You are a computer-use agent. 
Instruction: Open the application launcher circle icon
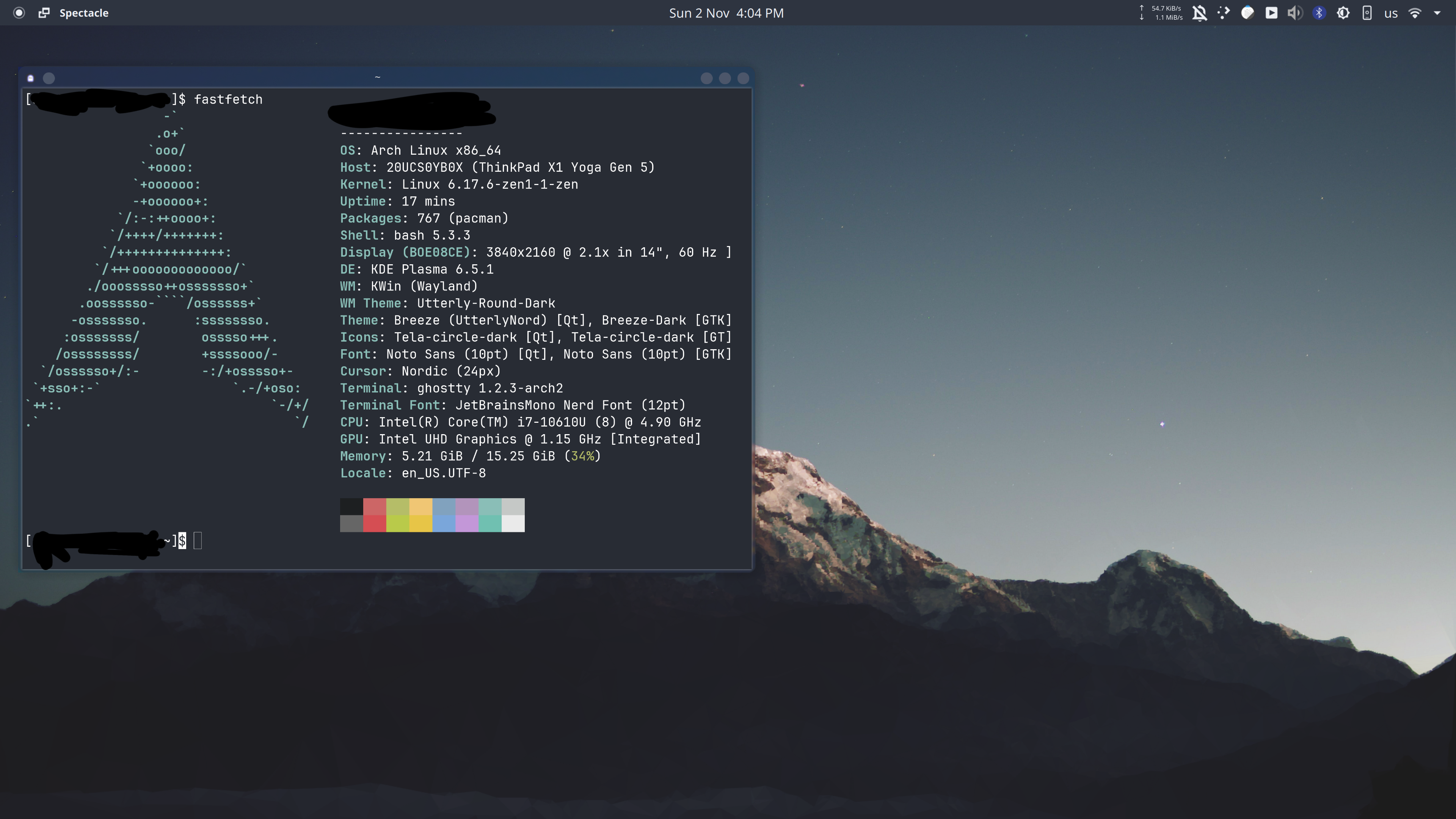click(19, 13)
